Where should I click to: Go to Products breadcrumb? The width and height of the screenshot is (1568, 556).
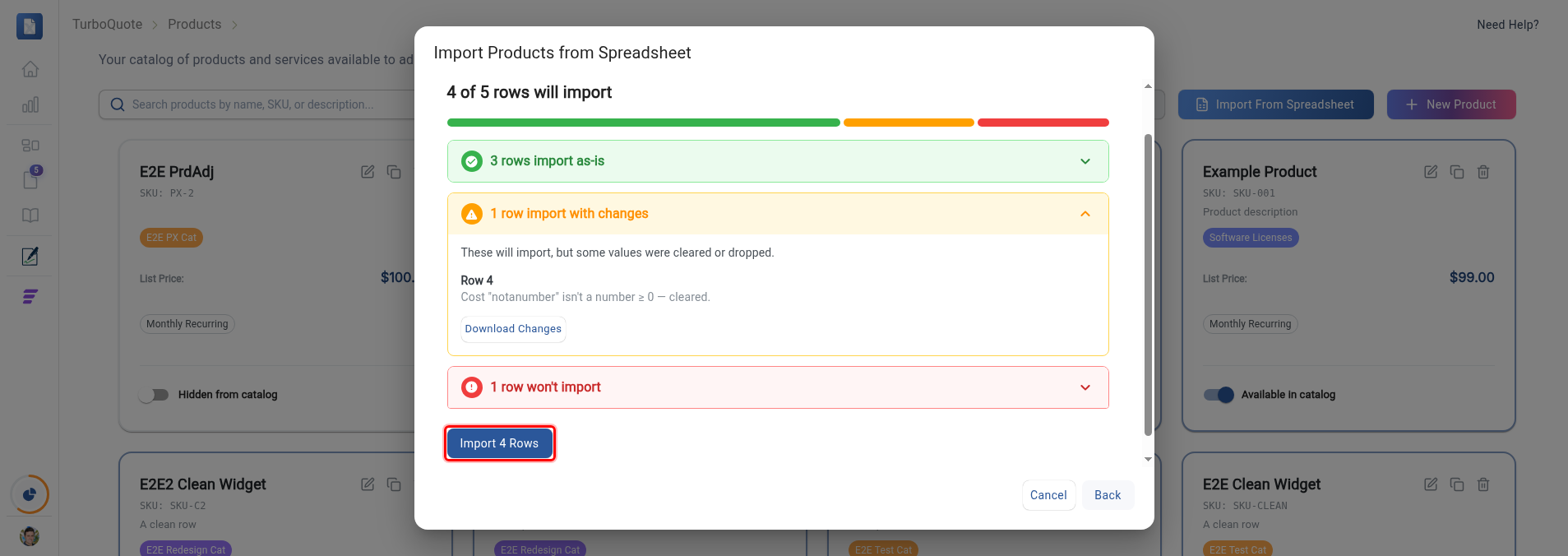[x=195, y=25]
